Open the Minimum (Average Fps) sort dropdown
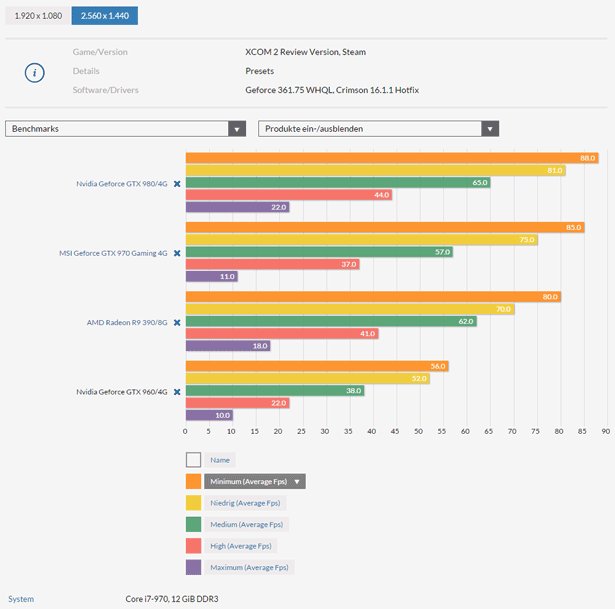Screen dimensions: 615x609 (254, 481)
